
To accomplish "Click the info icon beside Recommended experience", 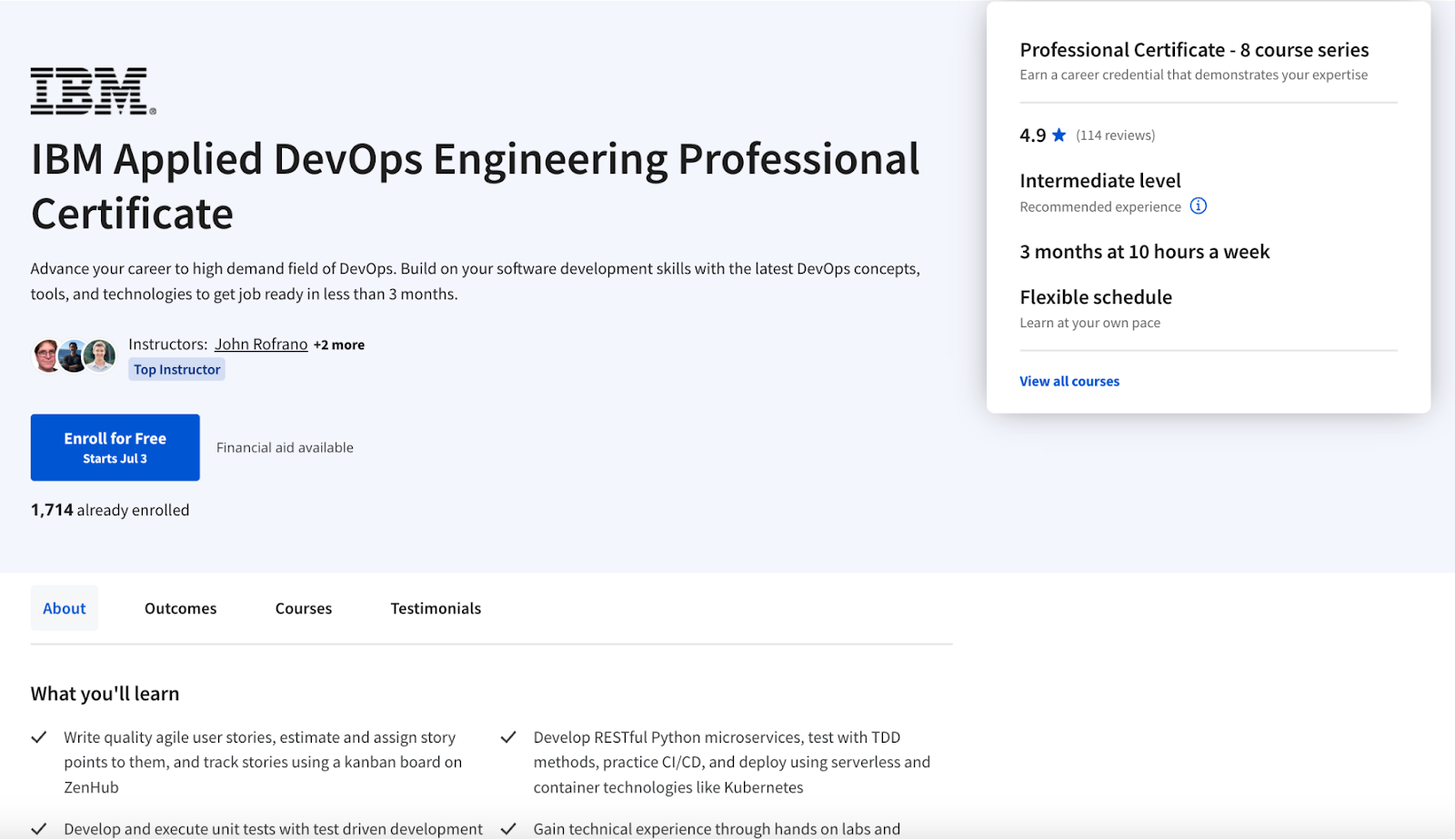I will (1199, 206).
